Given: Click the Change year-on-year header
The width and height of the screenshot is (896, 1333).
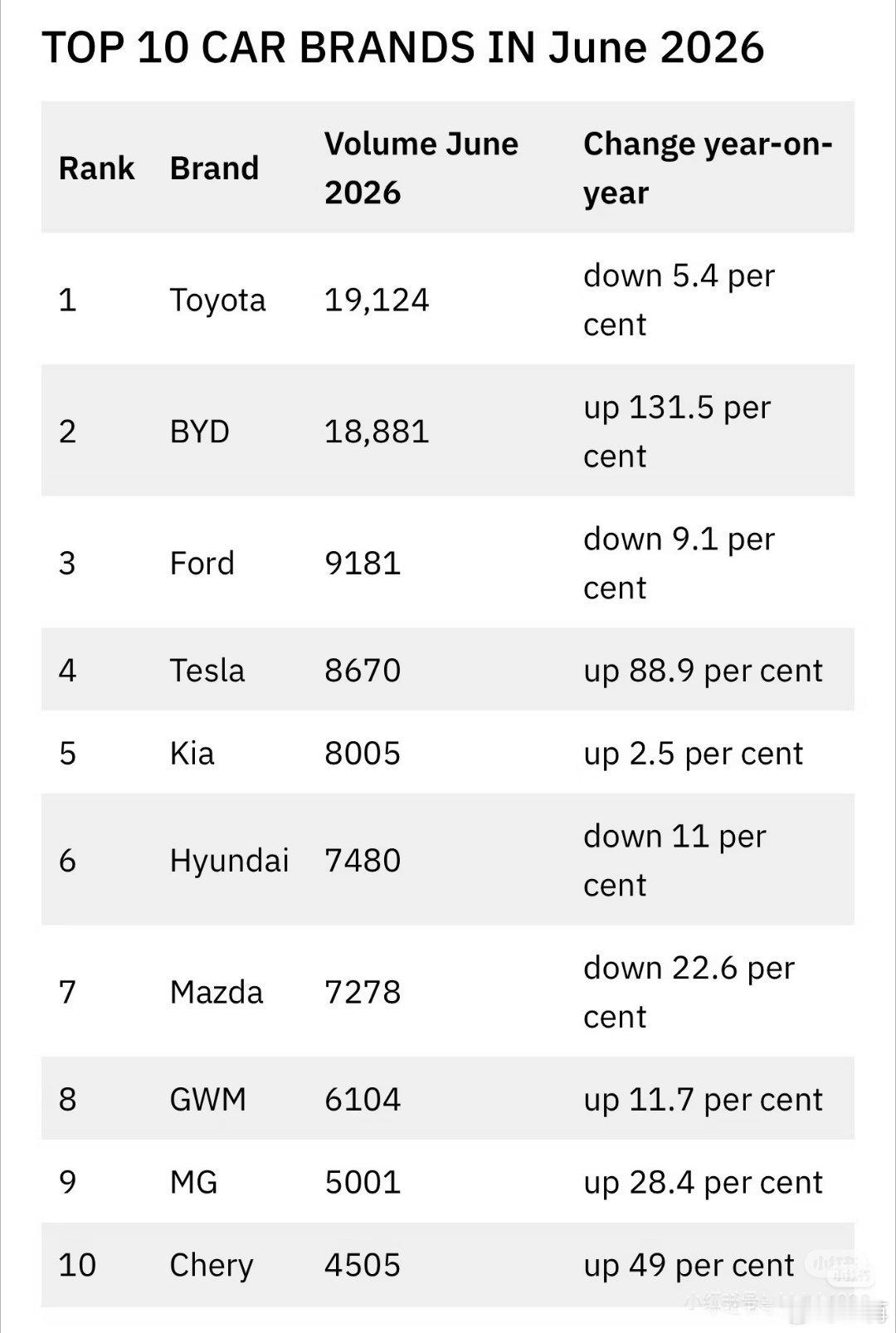Looking at the screenshot, I should coord(708,168).
